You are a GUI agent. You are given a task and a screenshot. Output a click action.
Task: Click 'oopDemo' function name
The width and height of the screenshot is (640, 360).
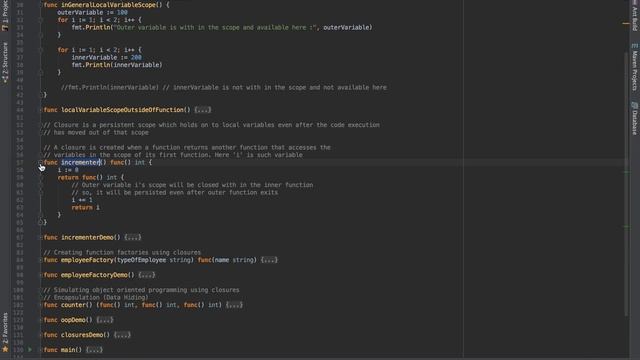(x=73, y=320)
